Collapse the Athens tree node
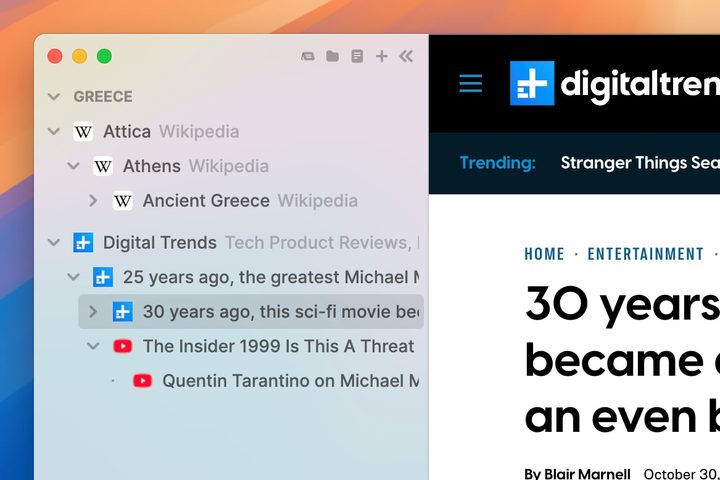The image size is (720, 480). [x=73, y=166]
